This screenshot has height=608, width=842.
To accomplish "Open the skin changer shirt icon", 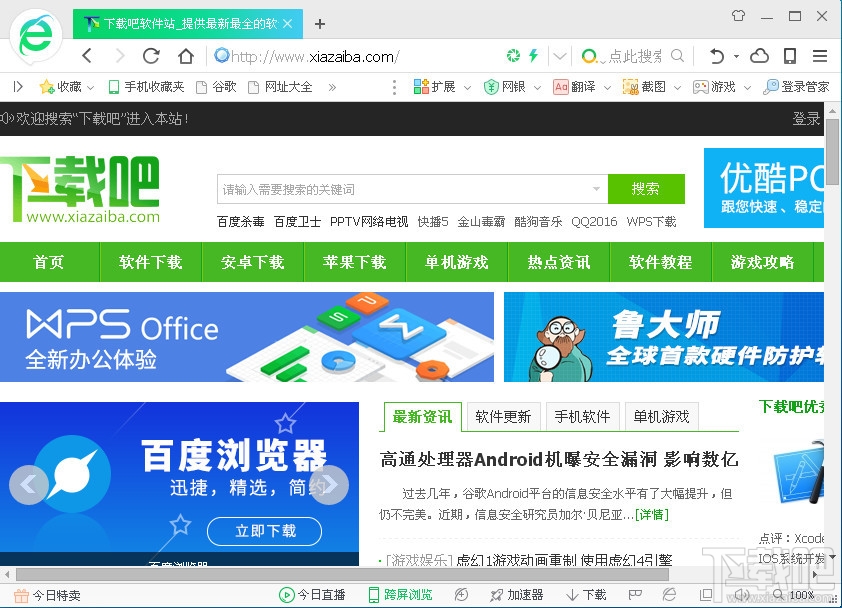I will click(x=738, y=16).
